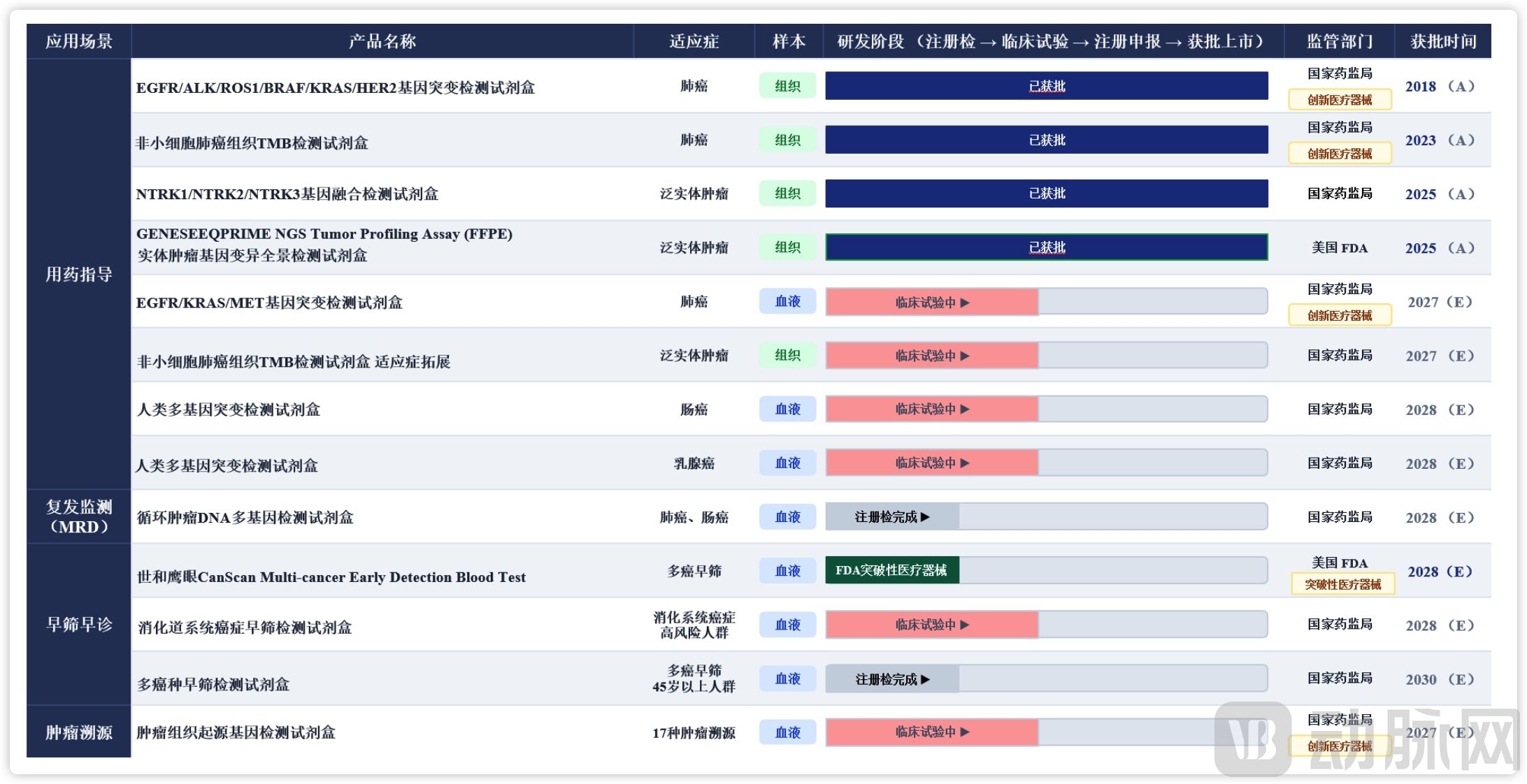Click 注册检完成 bar in 多癌种早筛 row
The image size is (1527, 784).
[892, 678]
